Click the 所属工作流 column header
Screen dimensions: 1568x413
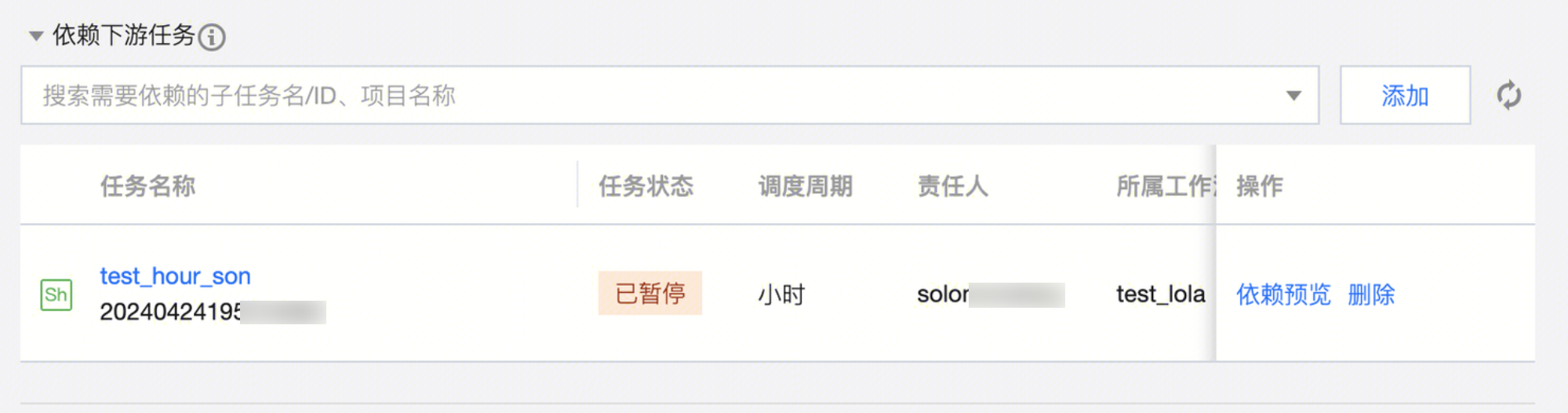[1165, 186]
